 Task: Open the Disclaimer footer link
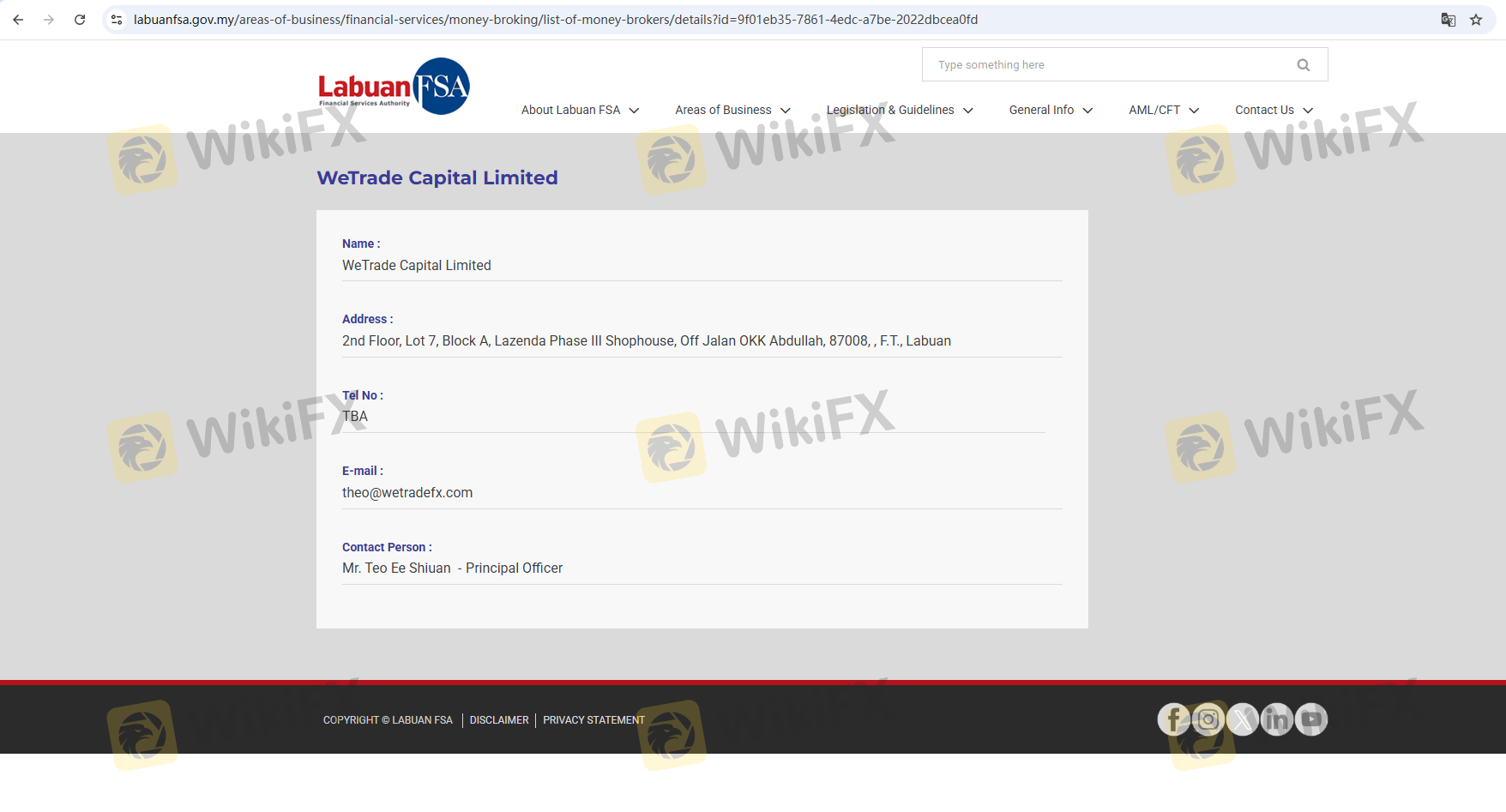499,720
